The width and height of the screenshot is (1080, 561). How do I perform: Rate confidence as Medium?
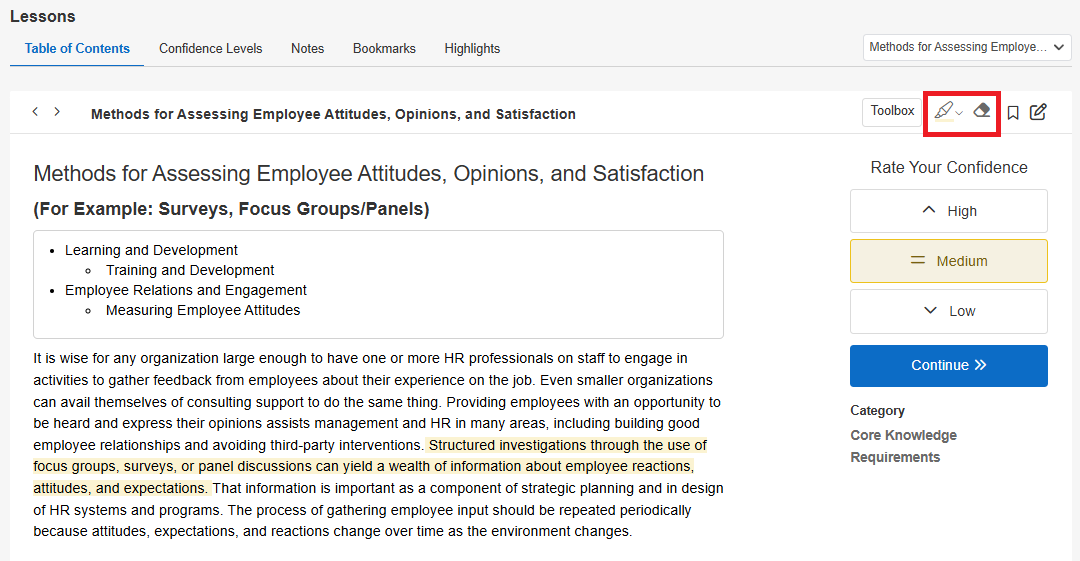click(948, 261)
